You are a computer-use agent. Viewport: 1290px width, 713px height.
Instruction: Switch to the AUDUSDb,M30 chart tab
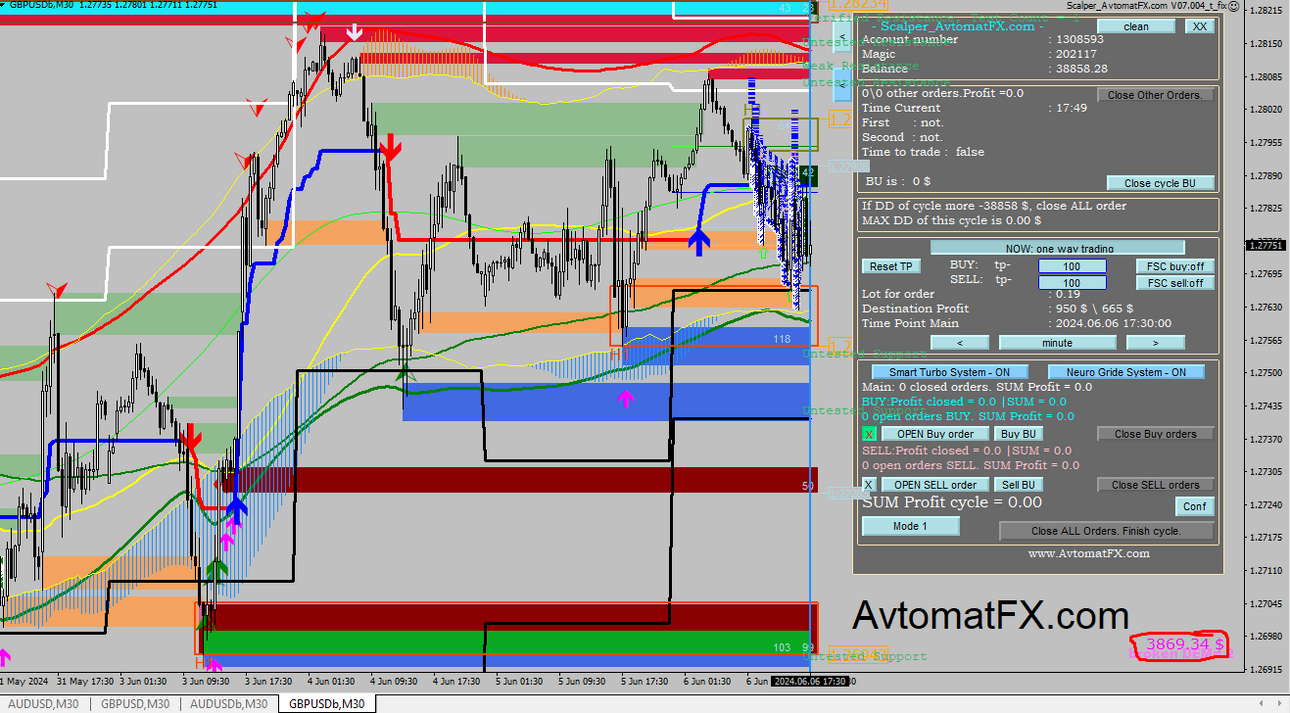tap(229, 704)
